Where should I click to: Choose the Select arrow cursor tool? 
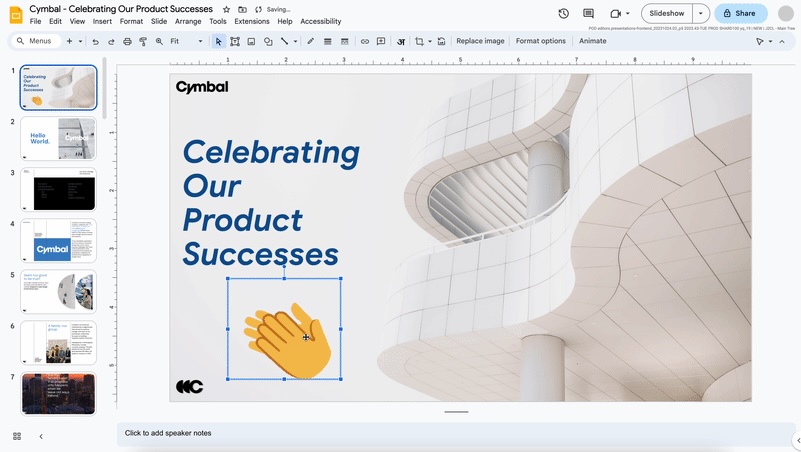pos(219,41)
